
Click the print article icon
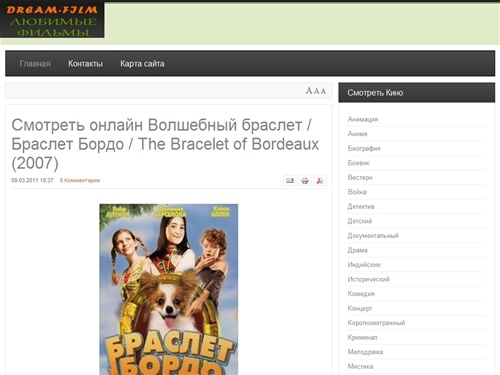point(305,181)
